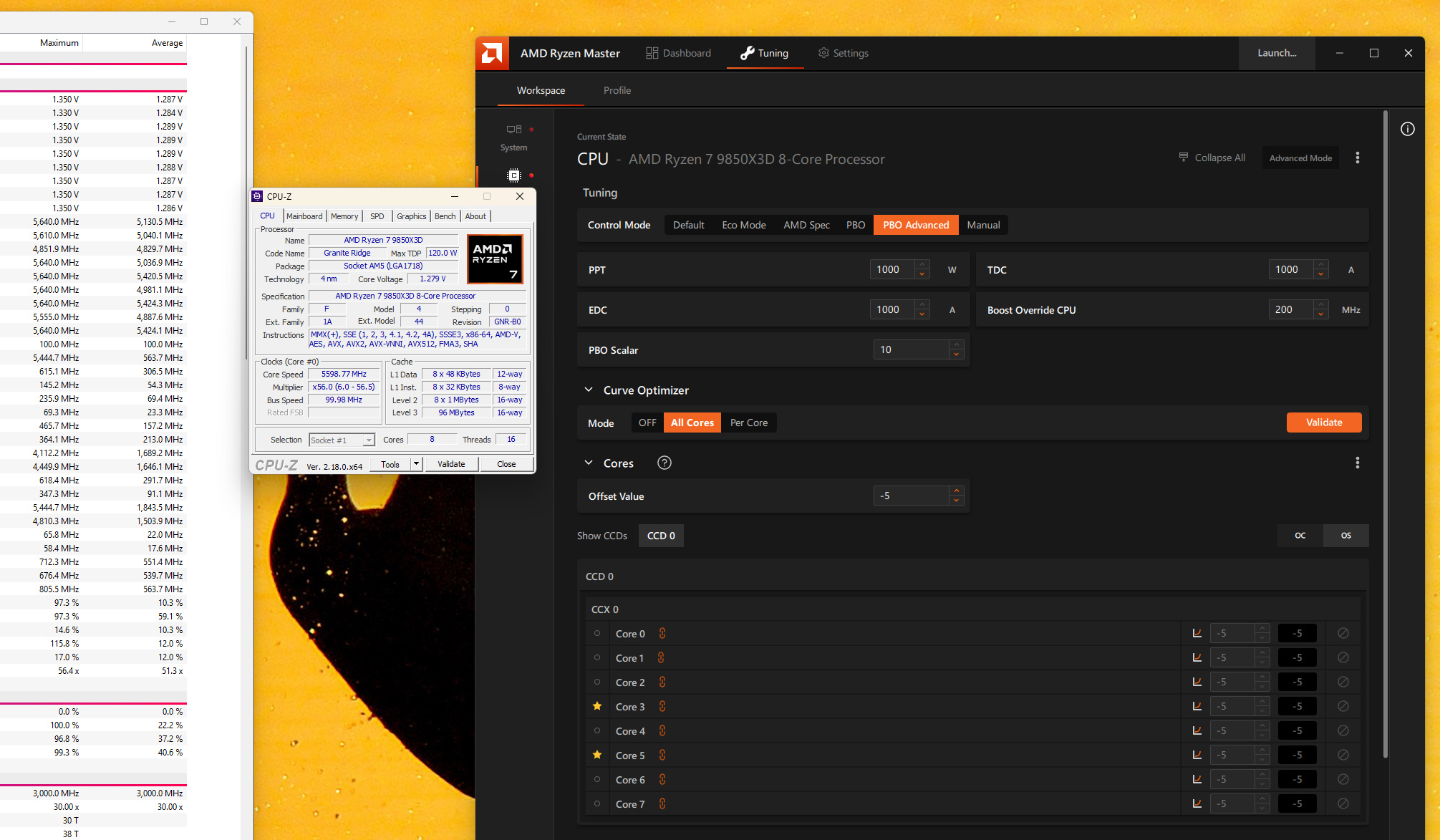1440x840 pixels.
Task: Open the Memory tab in CPU-Z
Action: tap(344, 216)
